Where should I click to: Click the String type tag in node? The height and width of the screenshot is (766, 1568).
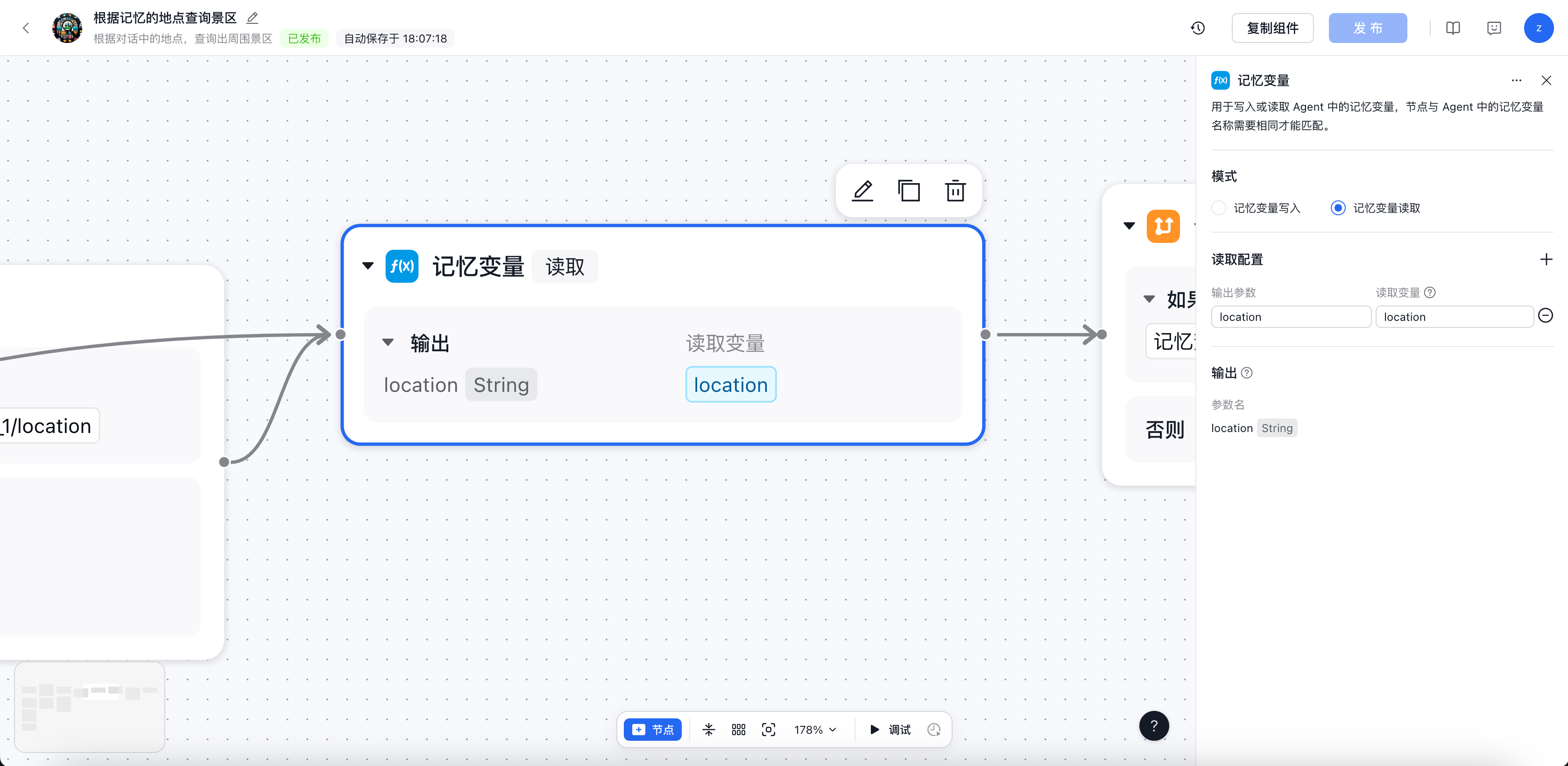pos(501,385)
